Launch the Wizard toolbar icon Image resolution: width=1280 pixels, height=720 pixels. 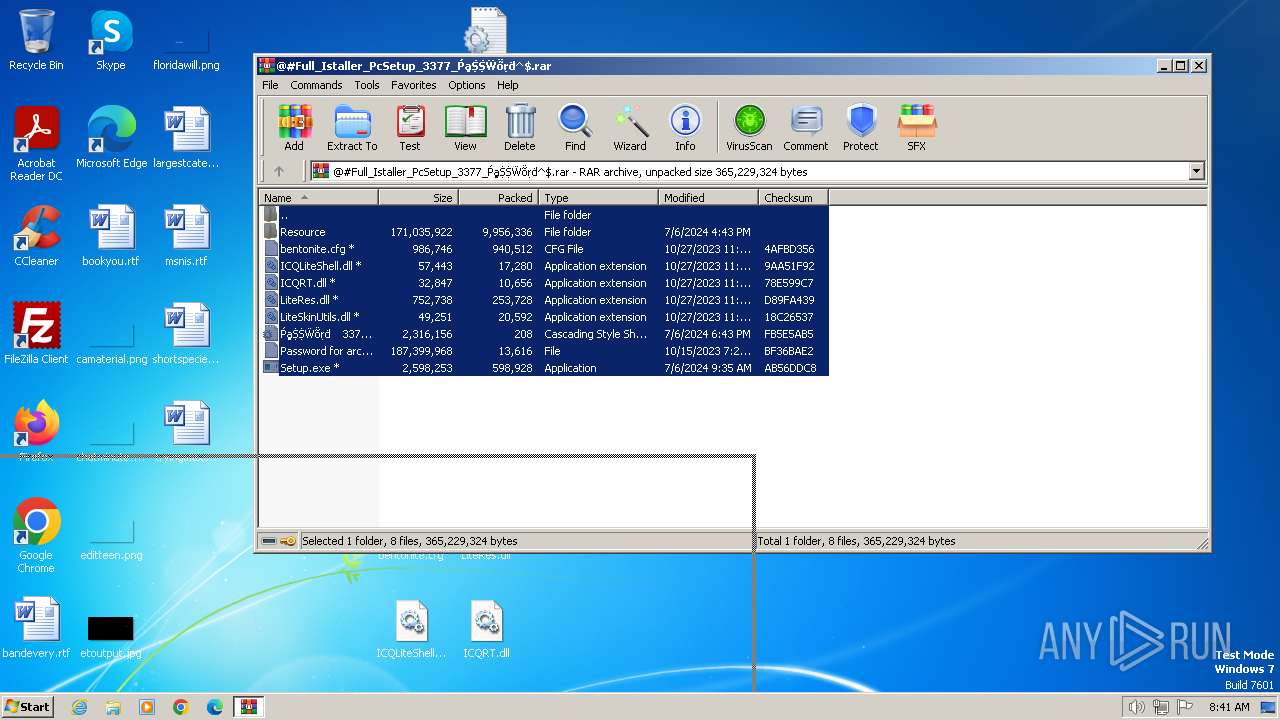tap(630, 127)
